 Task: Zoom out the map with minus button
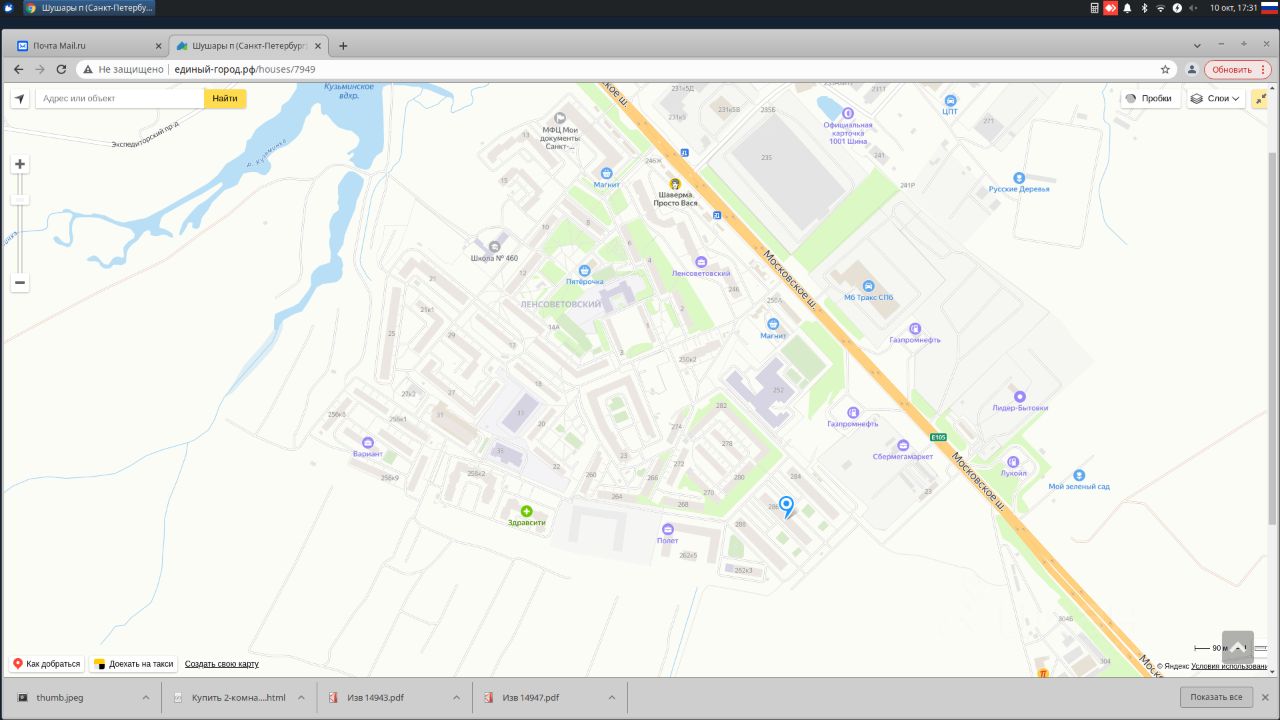click(20, 283)
